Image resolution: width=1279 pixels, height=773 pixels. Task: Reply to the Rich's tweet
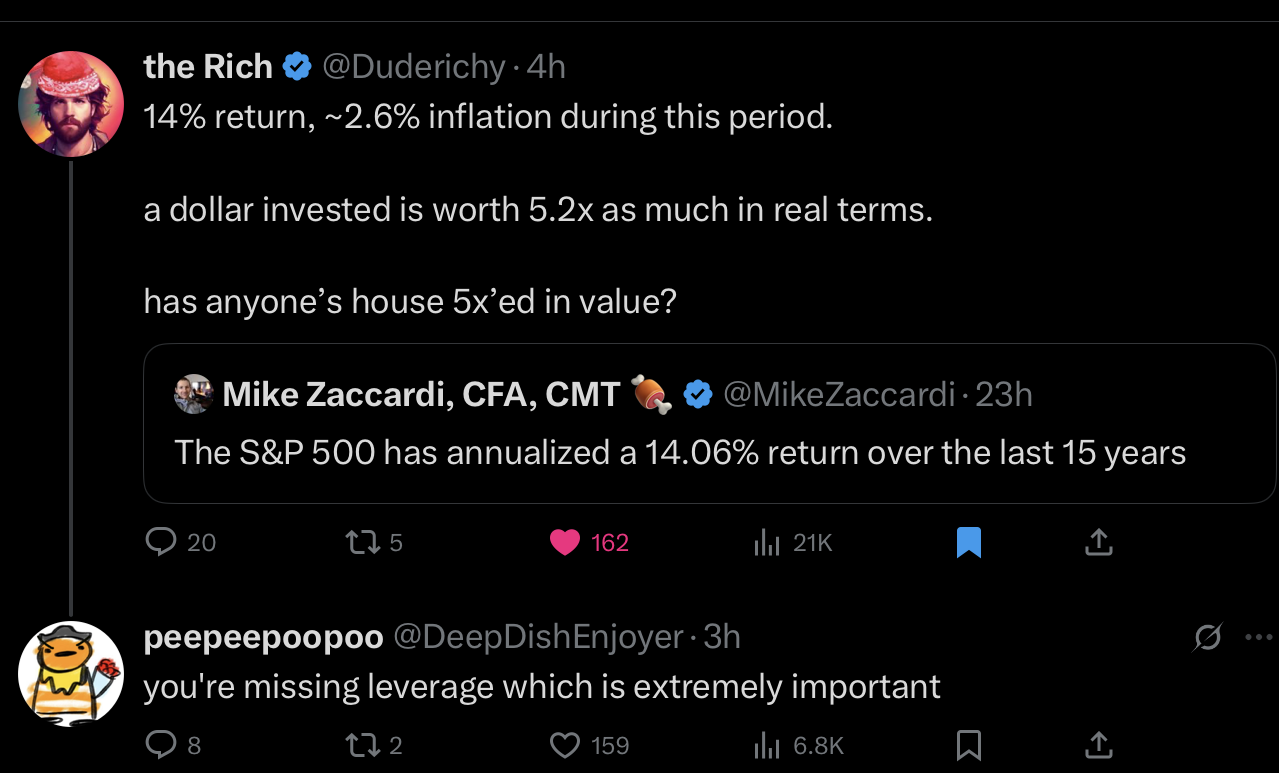[162, 542]
